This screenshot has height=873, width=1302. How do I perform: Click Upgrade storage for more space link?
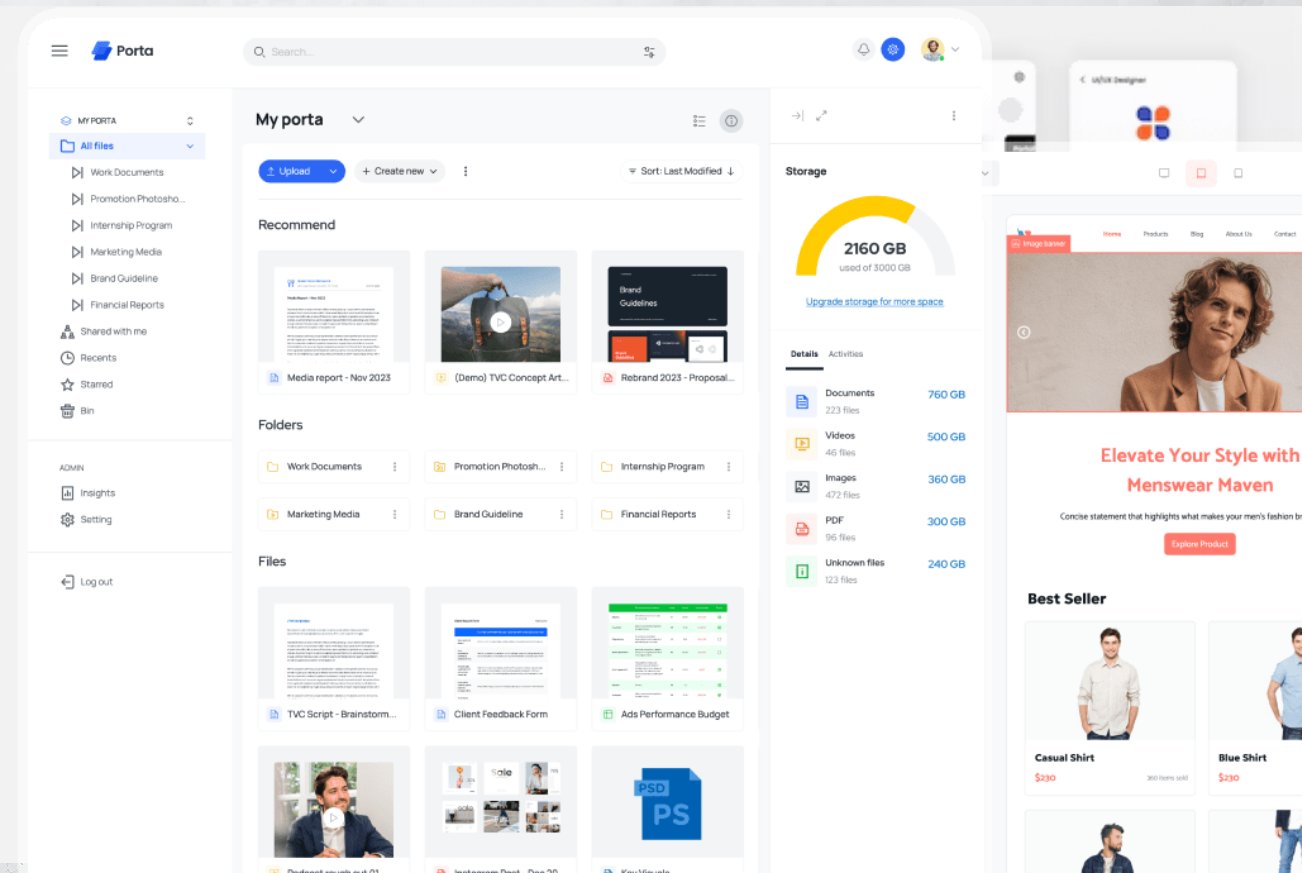pyautogui.click(x=874, y=302)
